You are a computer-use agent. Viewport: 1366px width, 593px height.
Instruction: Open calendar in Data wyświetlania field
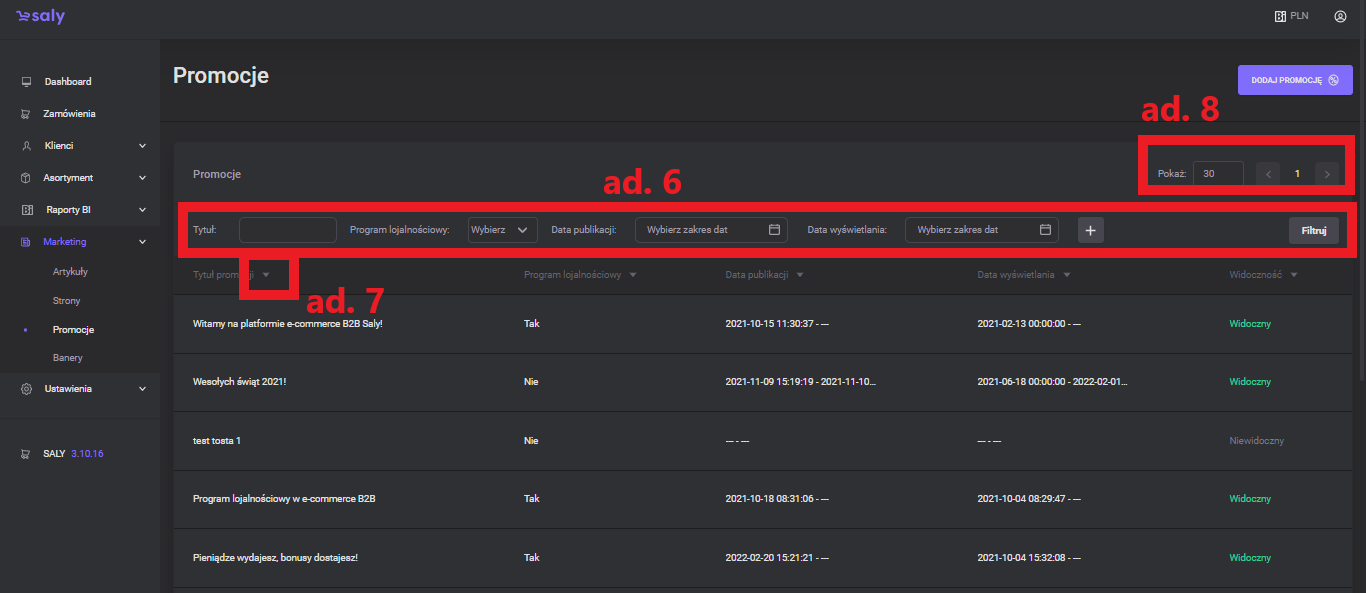click(1045, 230)
